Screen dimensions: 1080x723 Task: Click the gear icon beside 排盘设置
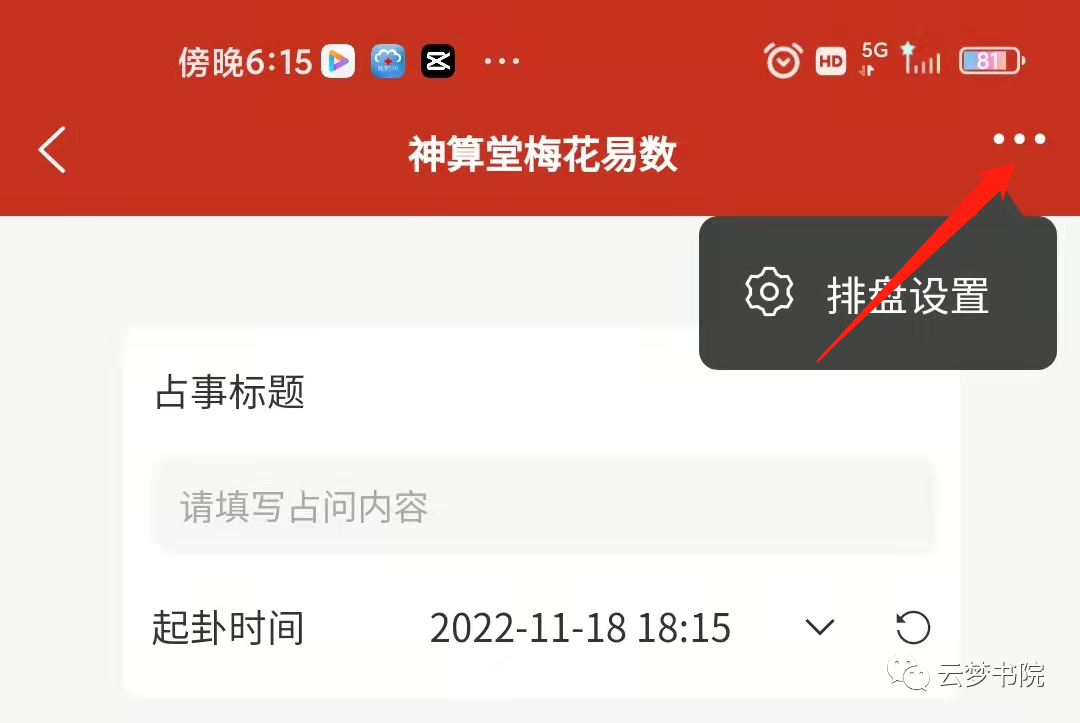click(769, 292)
